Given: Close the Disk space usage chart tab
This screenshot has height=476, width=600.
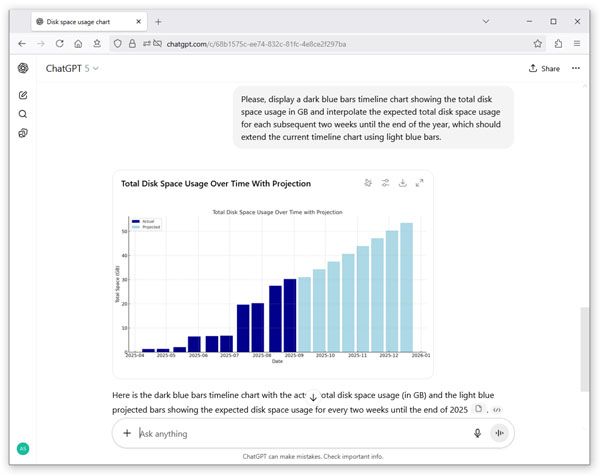Looking at the screenshot, I should tap(139, 22).
